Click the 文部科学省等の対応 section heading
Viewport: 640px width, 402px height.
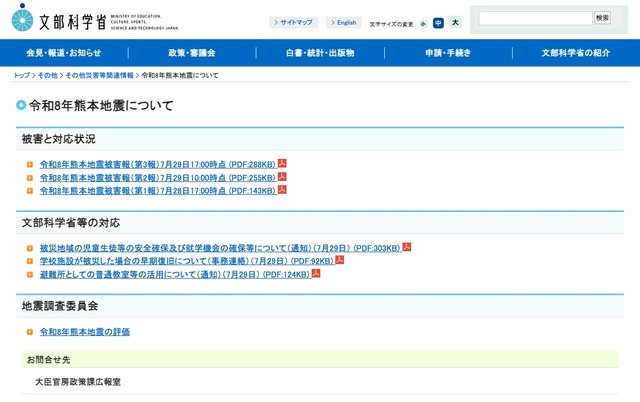(x=71, y=223)
